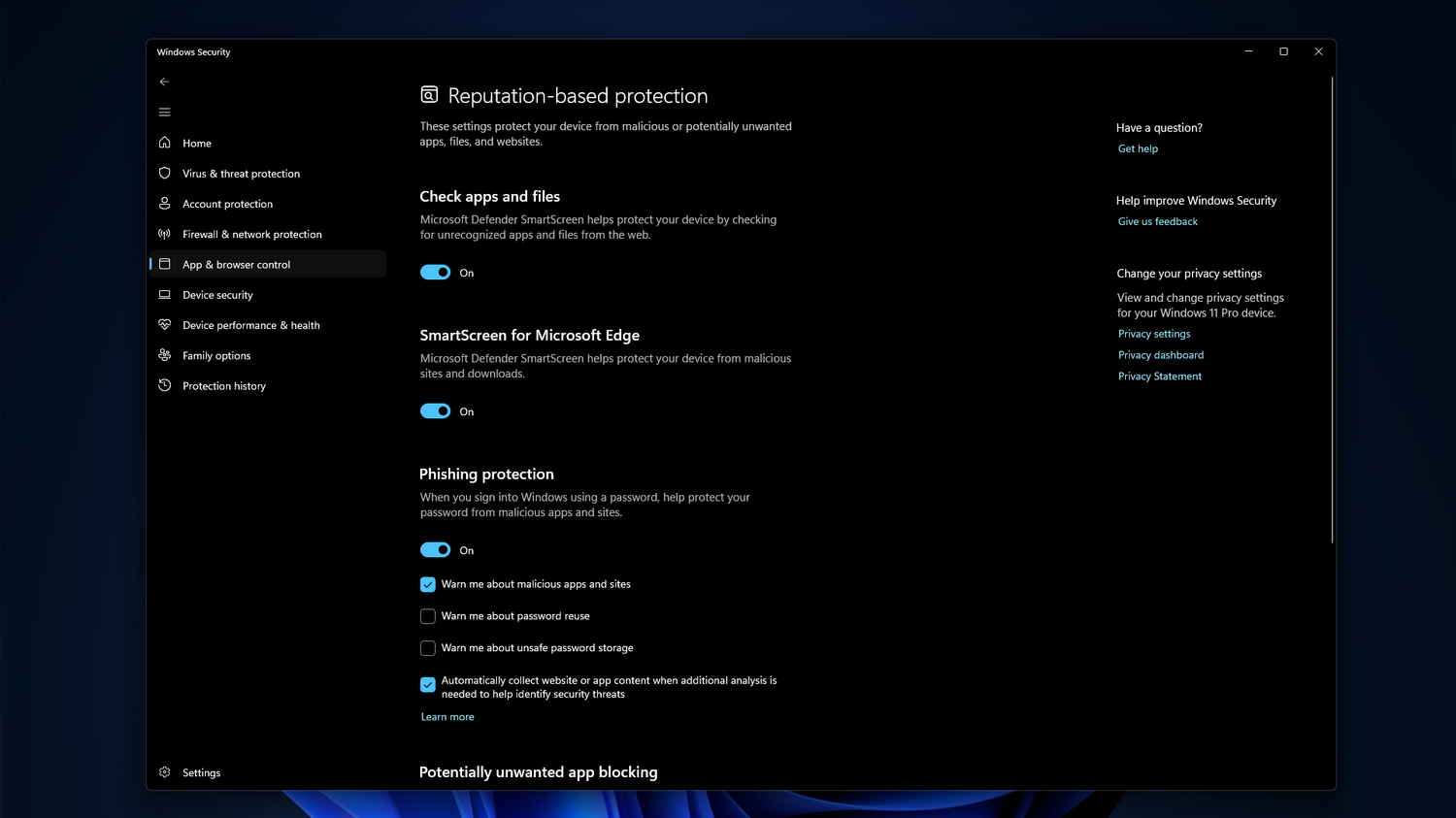Viewport: 1456px width, 818px height.
Task: Check Warn me about unsafe password storage
Action: point(428,648)
